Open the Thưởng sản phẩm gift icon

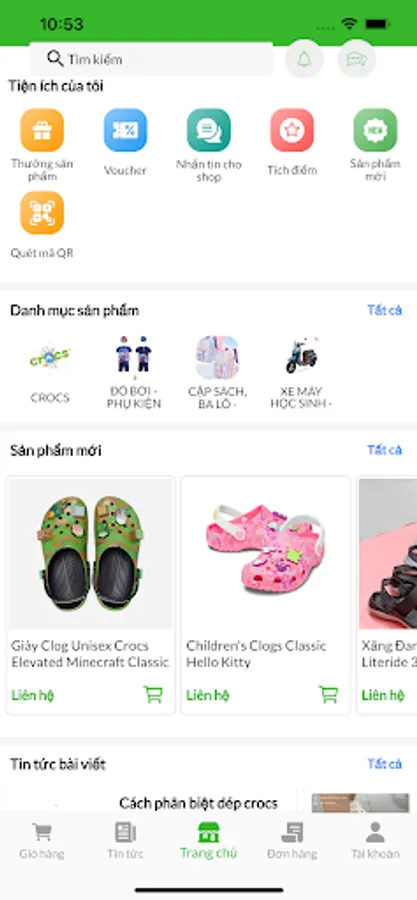click(x=42, y=130)
